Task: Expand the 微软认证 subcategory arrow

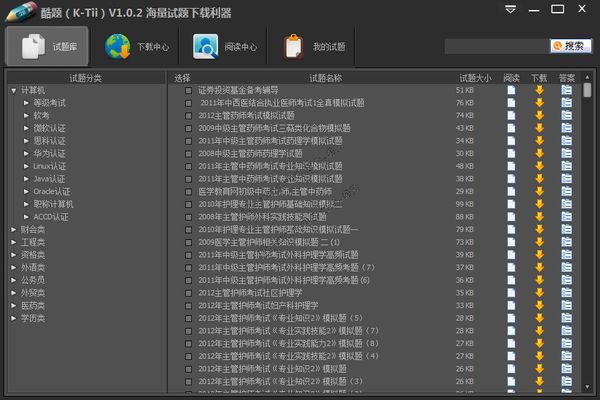Action: pos(26,128)
